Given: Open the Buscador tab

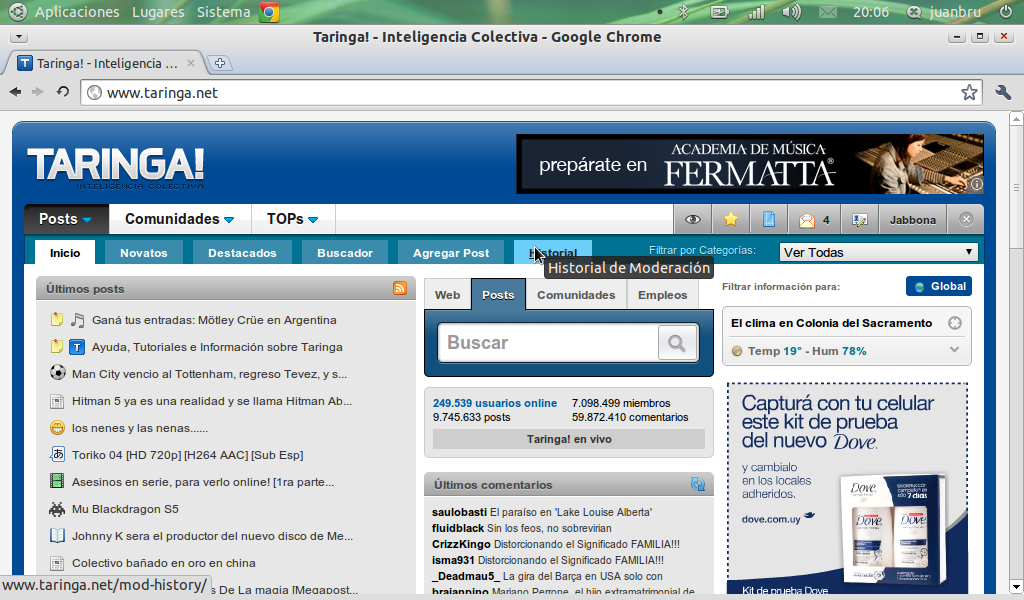Looking at the screenshot, I should coord(345,253).
